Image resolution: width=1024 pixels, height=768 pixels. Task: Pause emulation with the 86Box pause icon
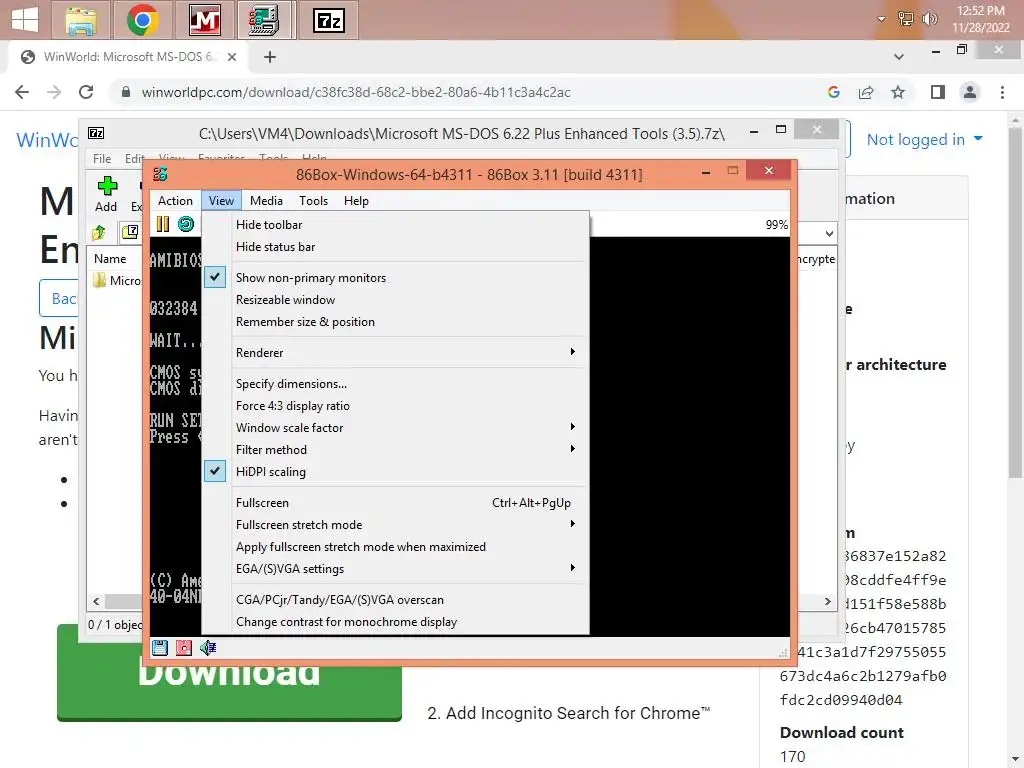point(163,225)
